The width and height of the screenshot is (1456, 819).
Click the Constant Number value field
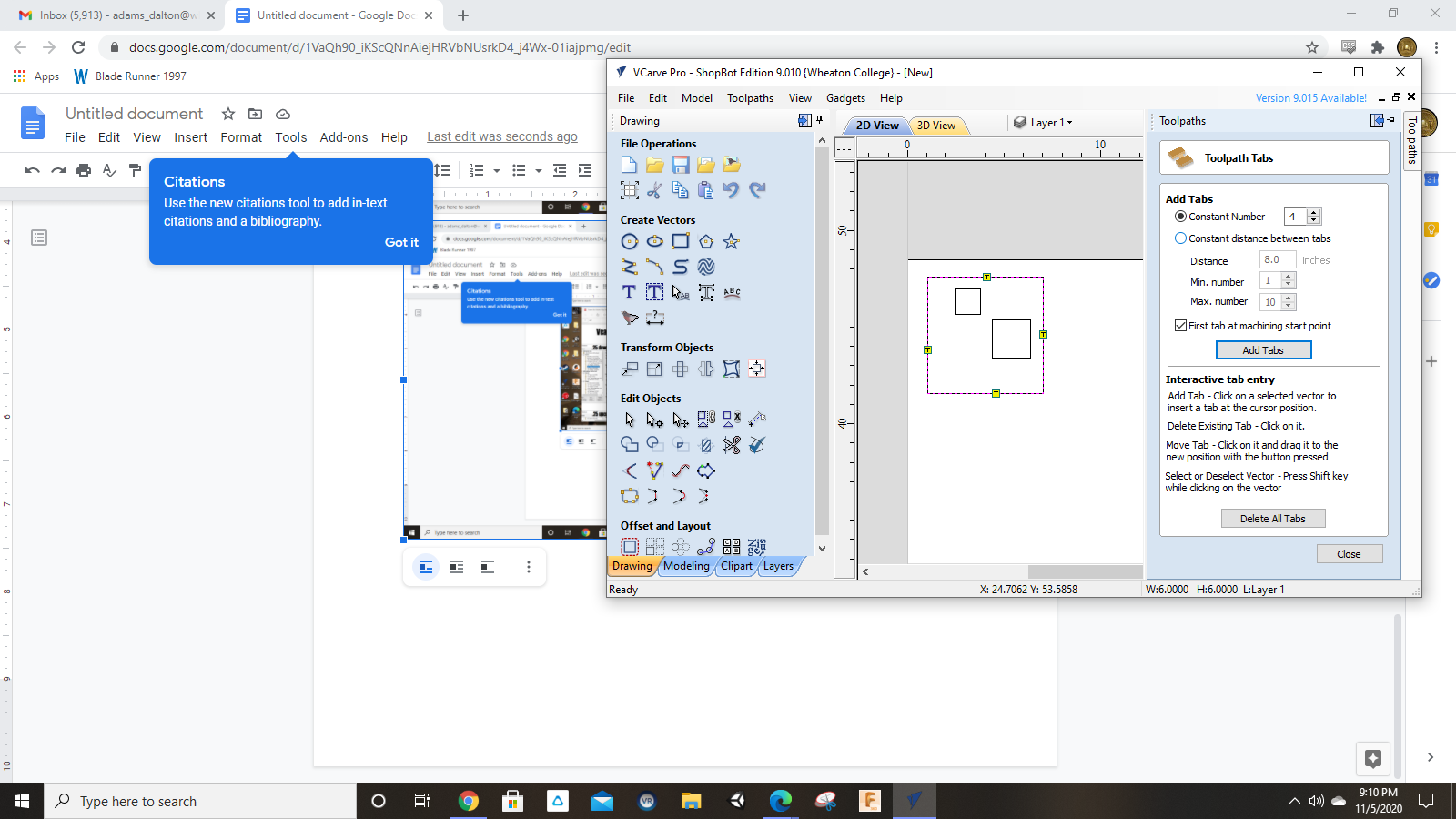1295,217
